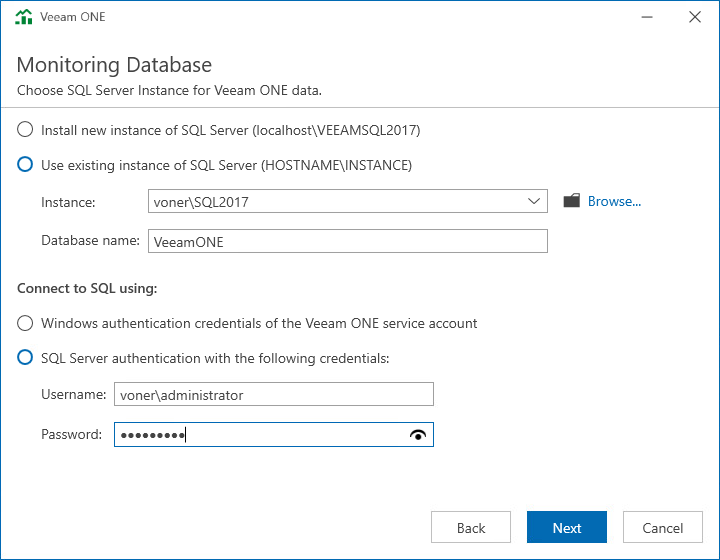Image resolution: width=720 pixels, height=560 pixels.
Task: Select Install new instance of SQL Server
Action: click(25, 129)
